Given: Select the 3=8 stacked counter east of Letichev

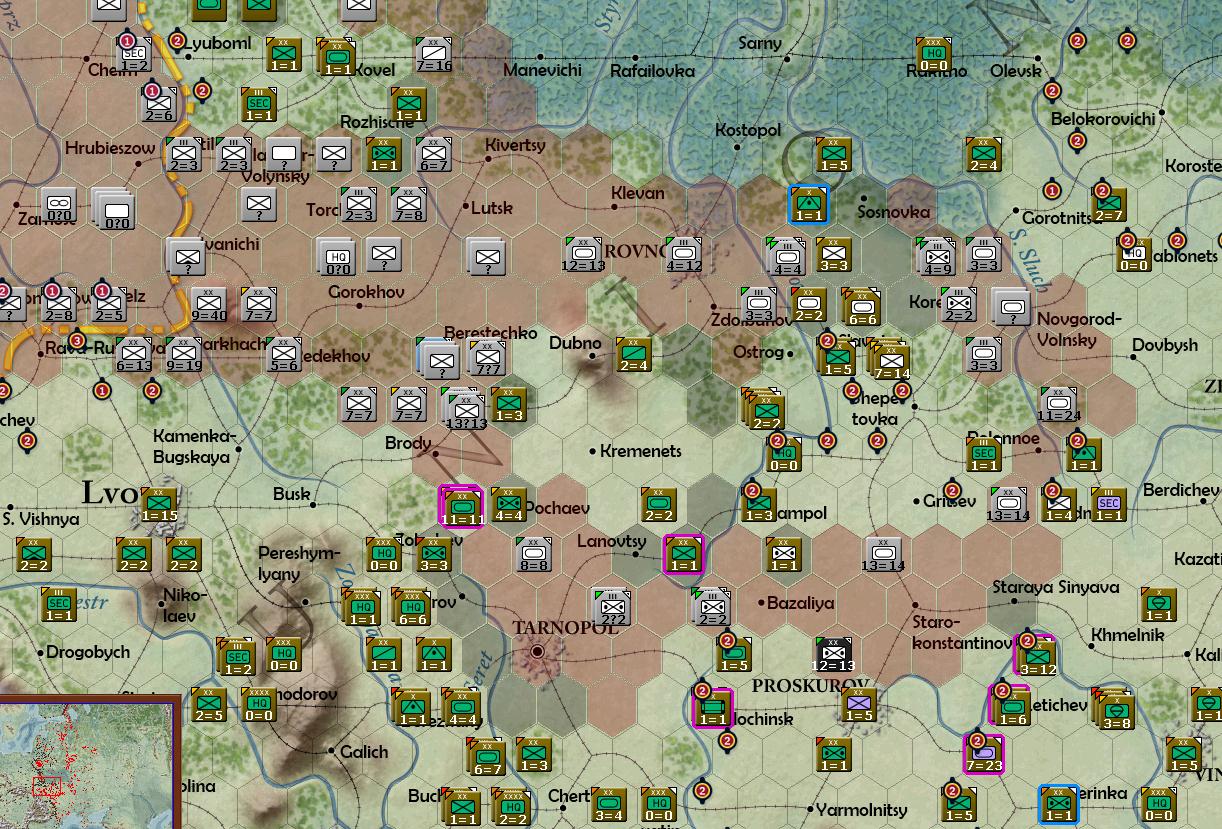Looking at the screenshot, I should [x=1115, y=709].
